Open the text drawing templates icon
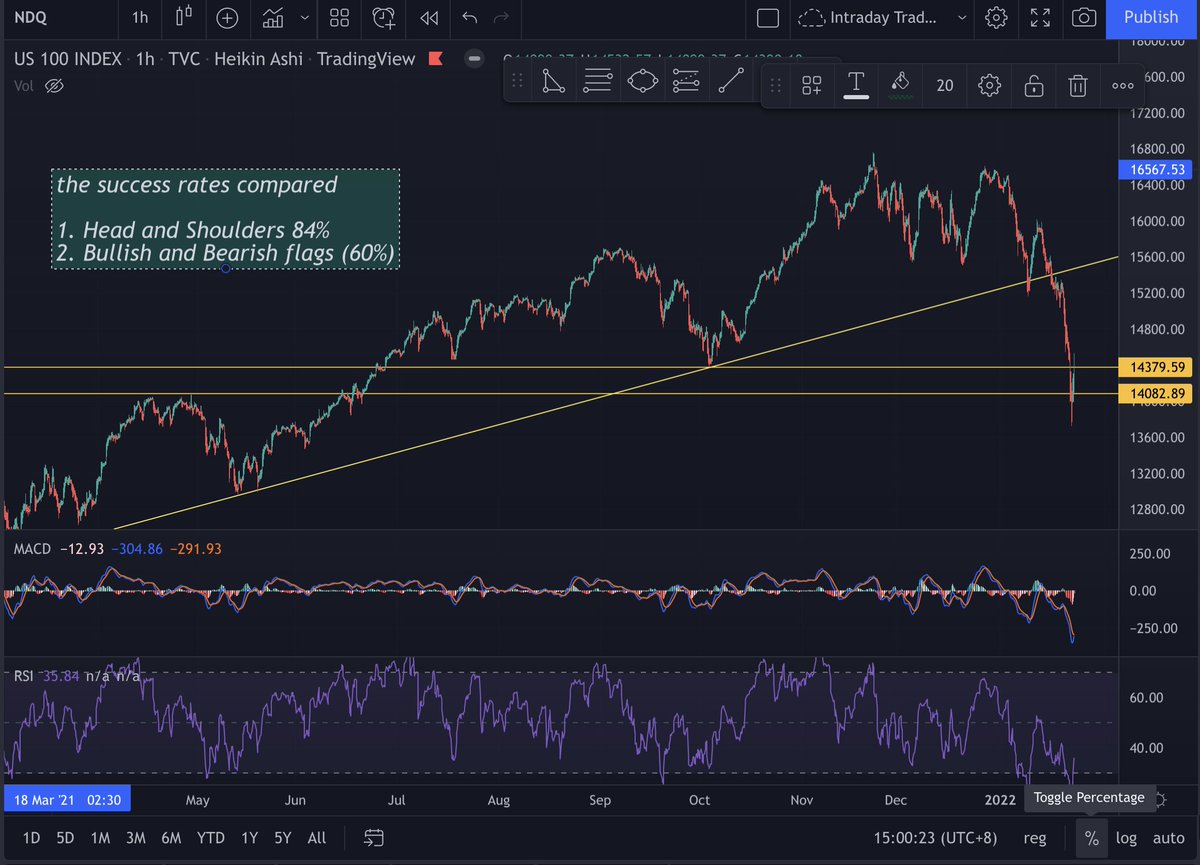The image size is (1200, 865). [x=811, y=85]
